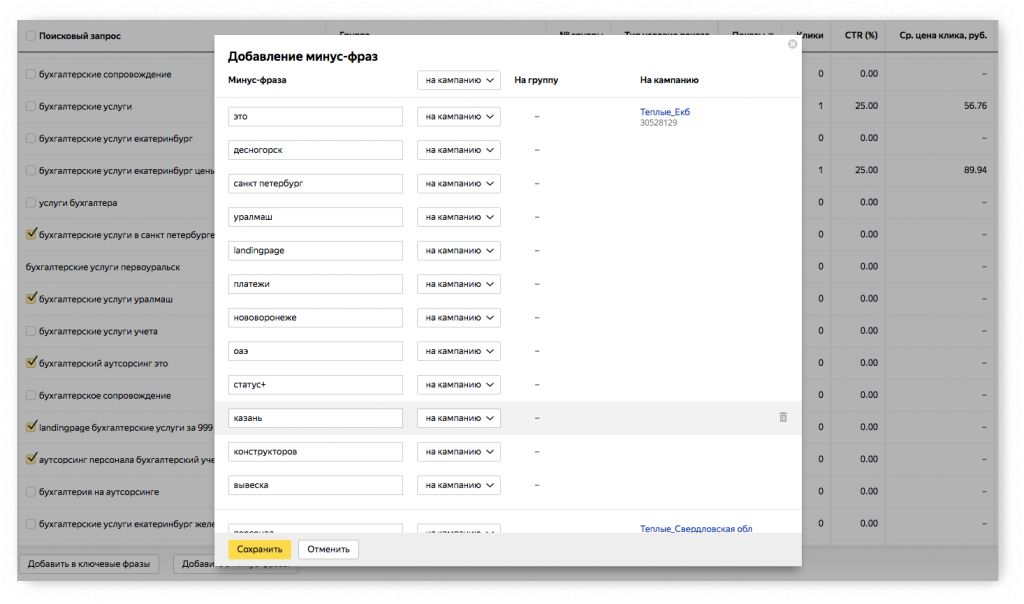Uncheck бухгалтерские услуги уралмаш
This screenshot has width=1024, height=604.
pos(31,298)
